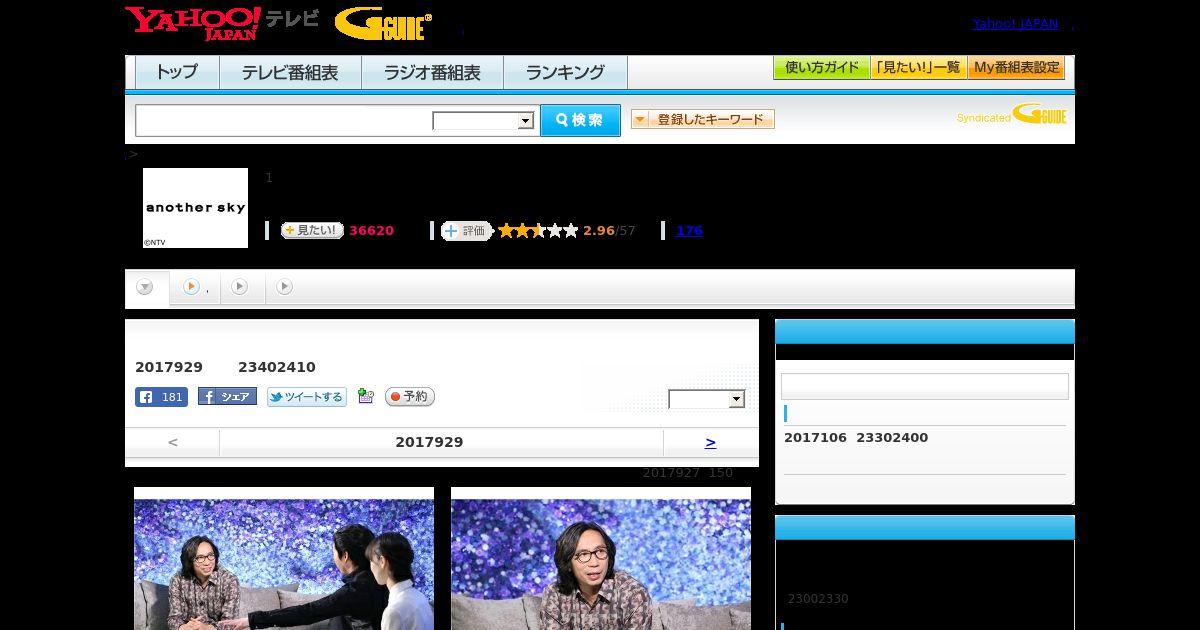This screenshot has width=1200, height=630.
Task: Open the ラジオ番組表 tab
Action: pos(432,73)
